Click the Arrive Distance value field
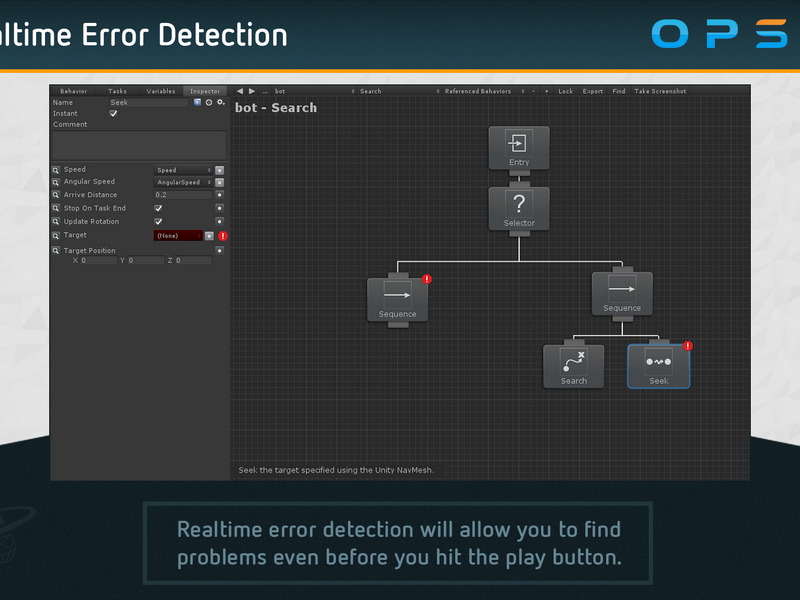Viewport: 800px width, 600px height. coord(183,195)
